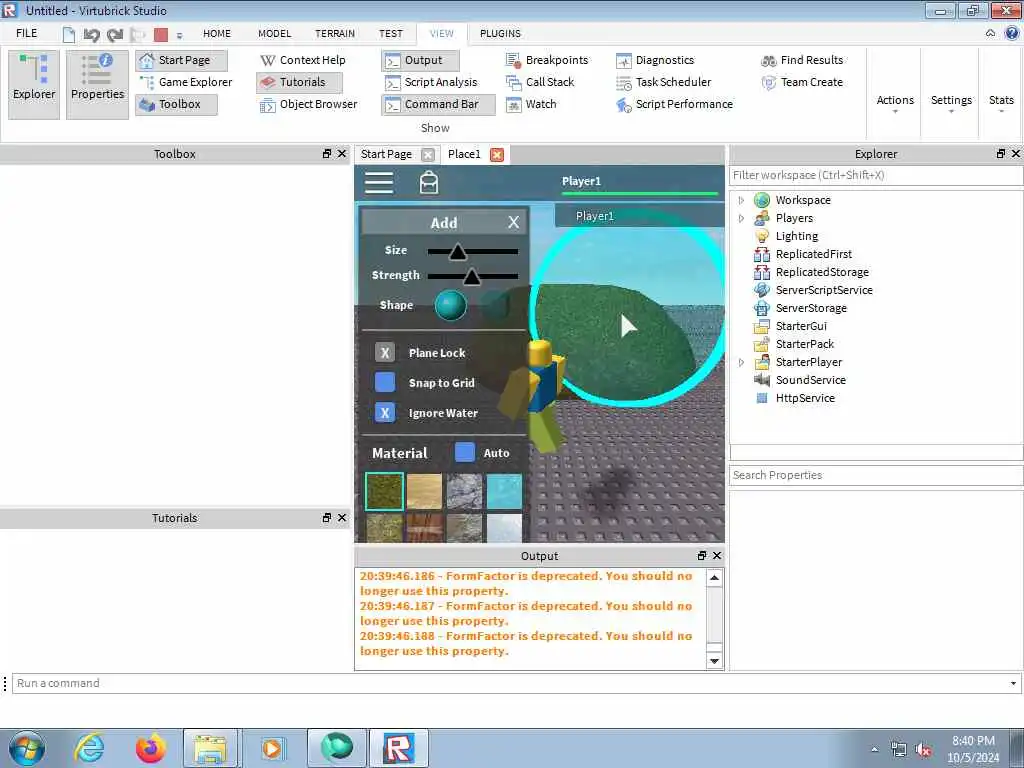Screen dimensions: 1024x768
Task: Undock the Tutorials panel
Action: coord(327,518)
